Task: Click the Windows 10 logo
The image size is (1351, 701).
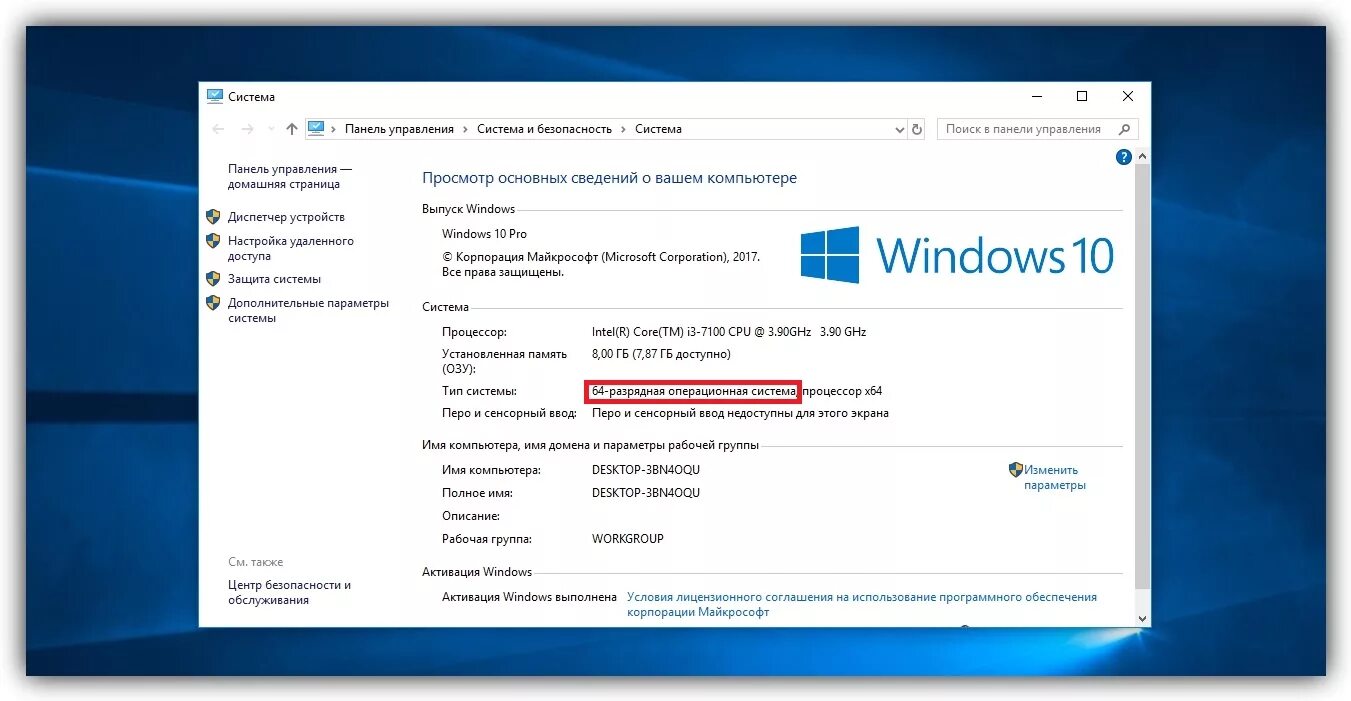Action: tap(957, 255)
